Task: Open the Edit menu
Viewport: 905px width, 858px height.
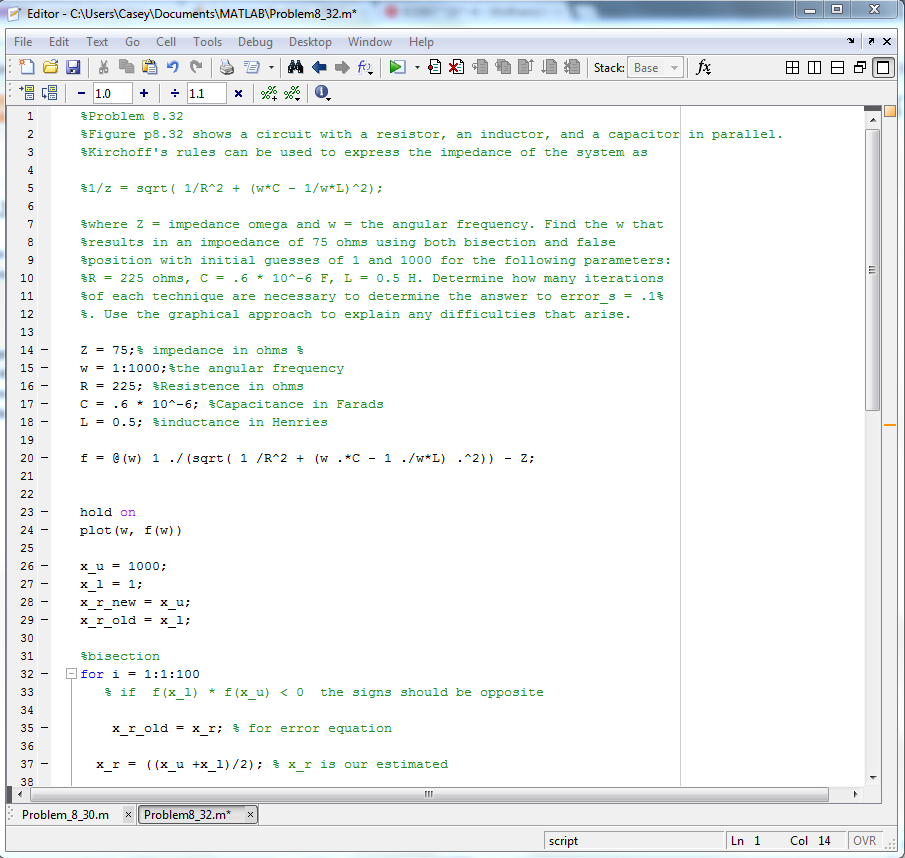Action: 58,42
